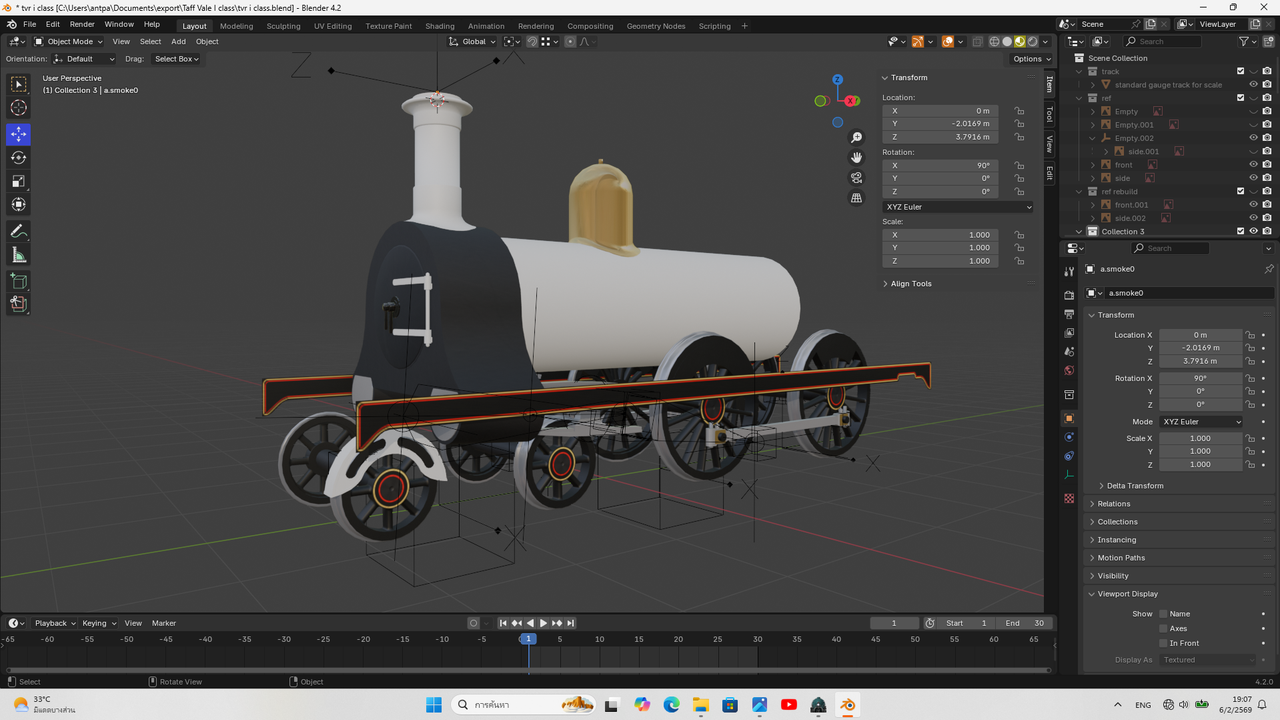Select the Rotate tool
The height and width of the screenshot is (720, 1280).
tap(18, 157)
